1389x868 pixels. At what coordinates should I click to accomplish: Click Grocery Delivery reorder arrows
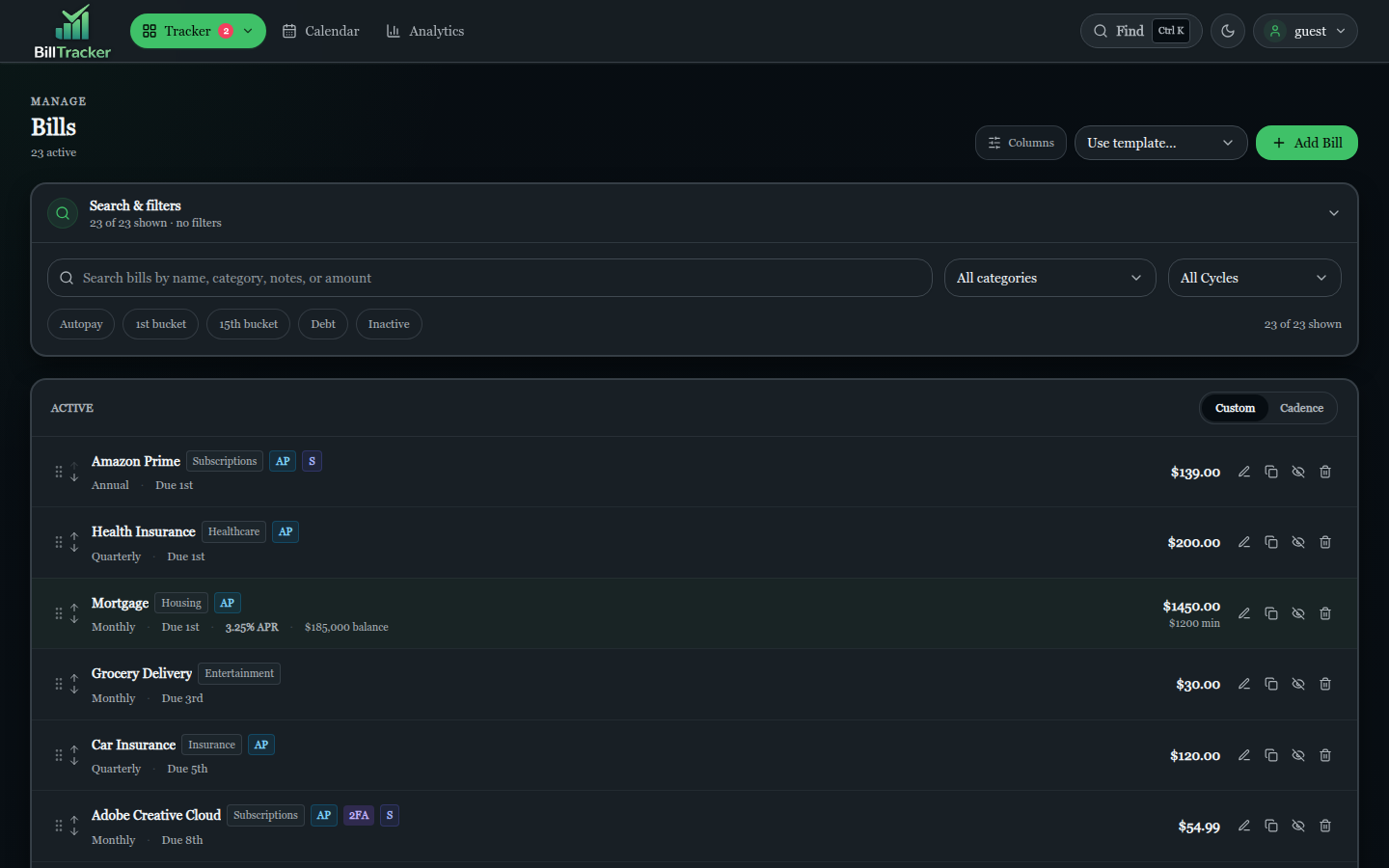coord(74,684)
